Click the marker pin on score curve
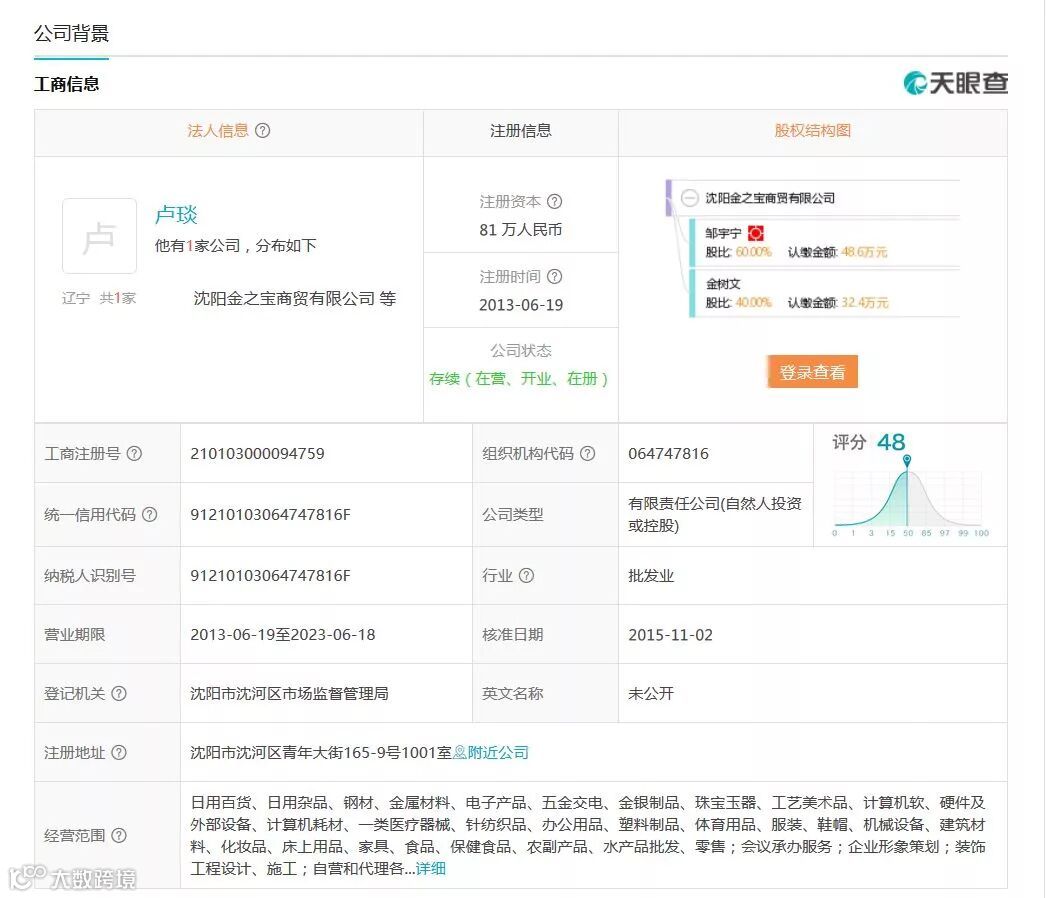 [x=907, y=460]
